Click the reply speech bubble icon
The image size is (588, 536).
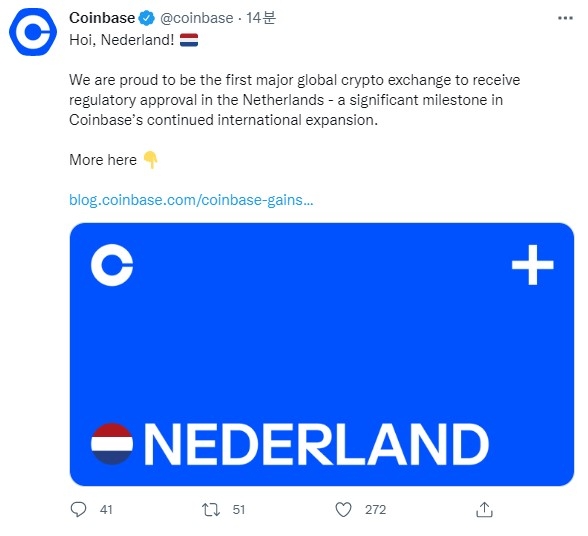pos(78,509)
